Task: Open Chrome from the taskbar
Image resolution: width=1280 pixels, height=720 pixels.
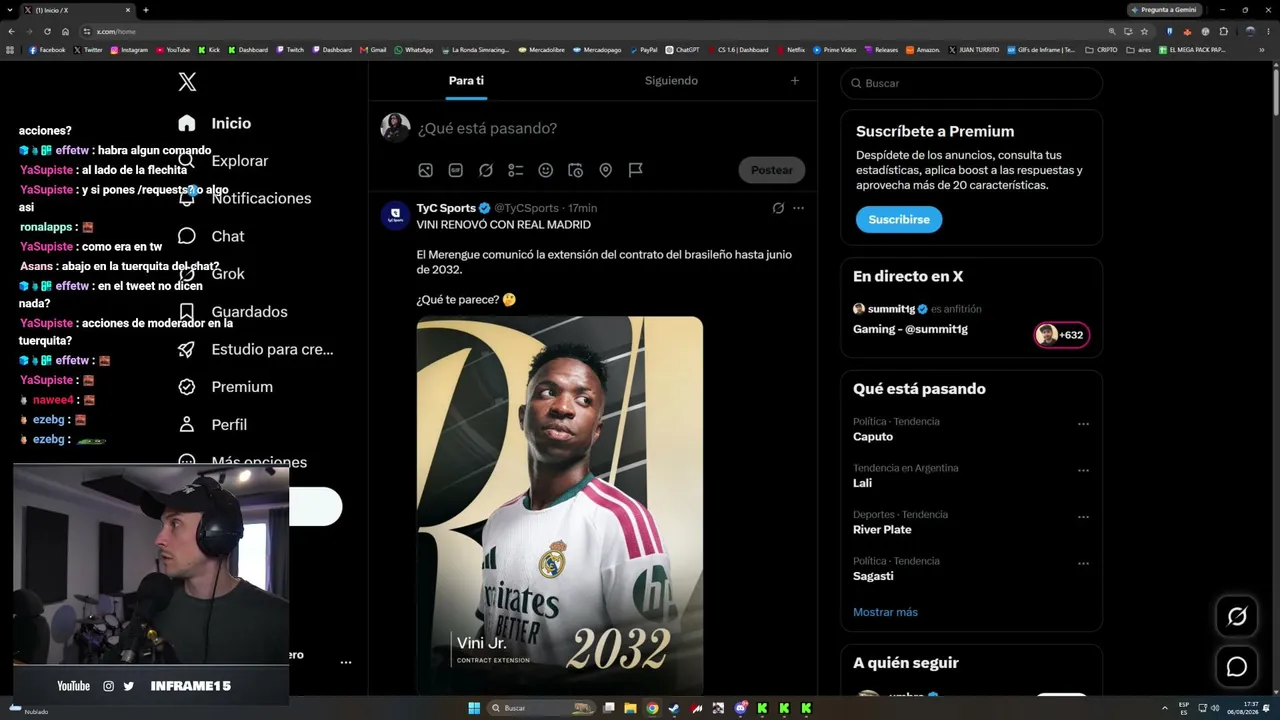Action: point(652,708)
